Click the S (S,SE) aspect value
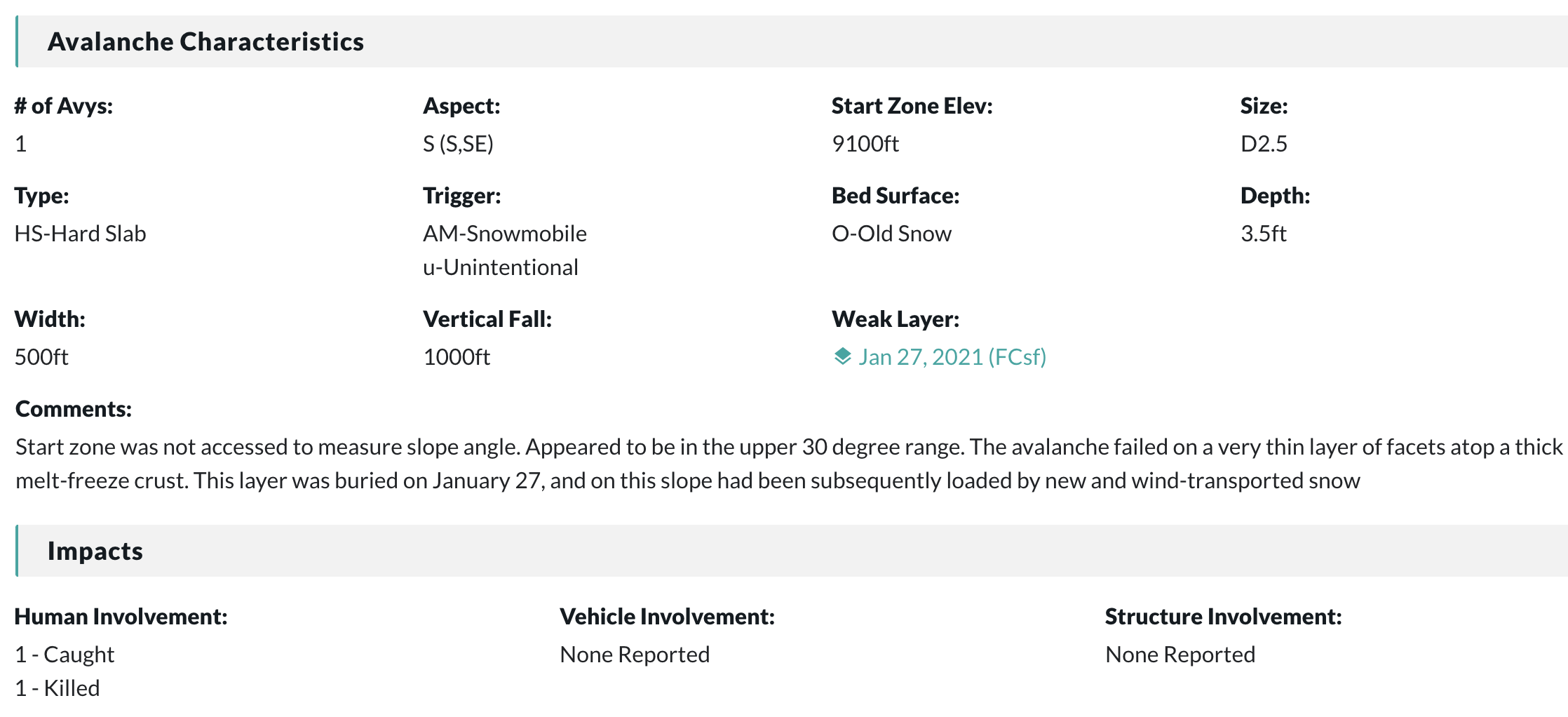 (x=458, y=144)
